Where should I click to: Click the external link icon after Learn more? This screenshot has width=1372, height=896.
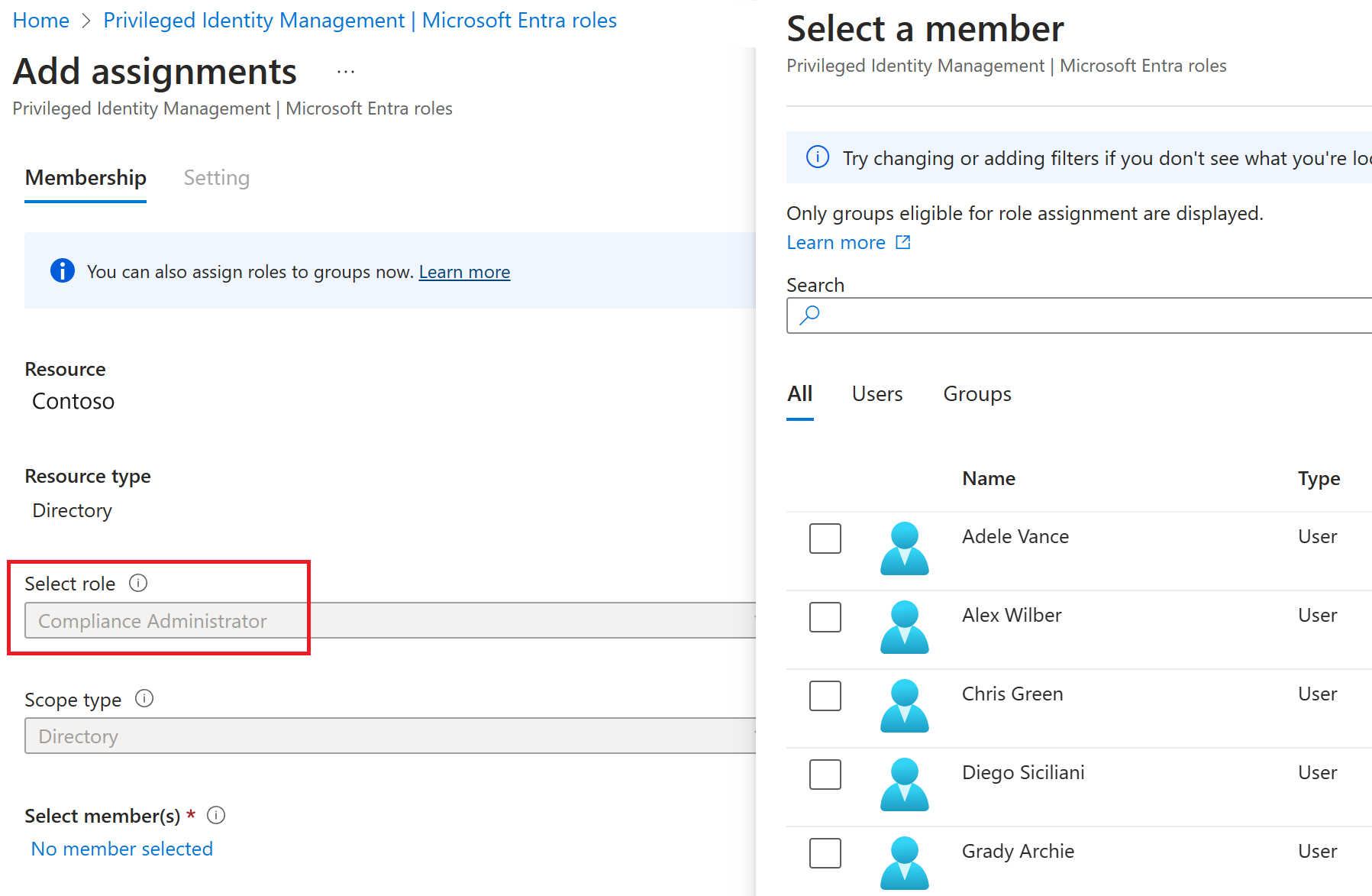pyautogui.click(x=903, y=242)
